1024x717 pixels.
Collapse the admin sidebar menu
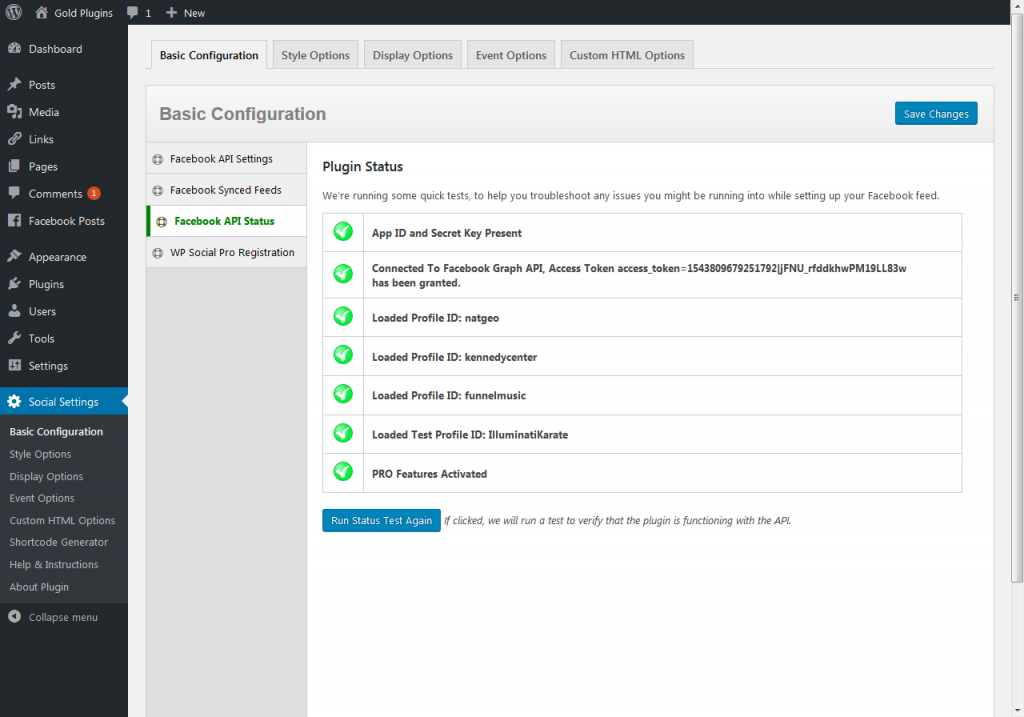(62, 617)
